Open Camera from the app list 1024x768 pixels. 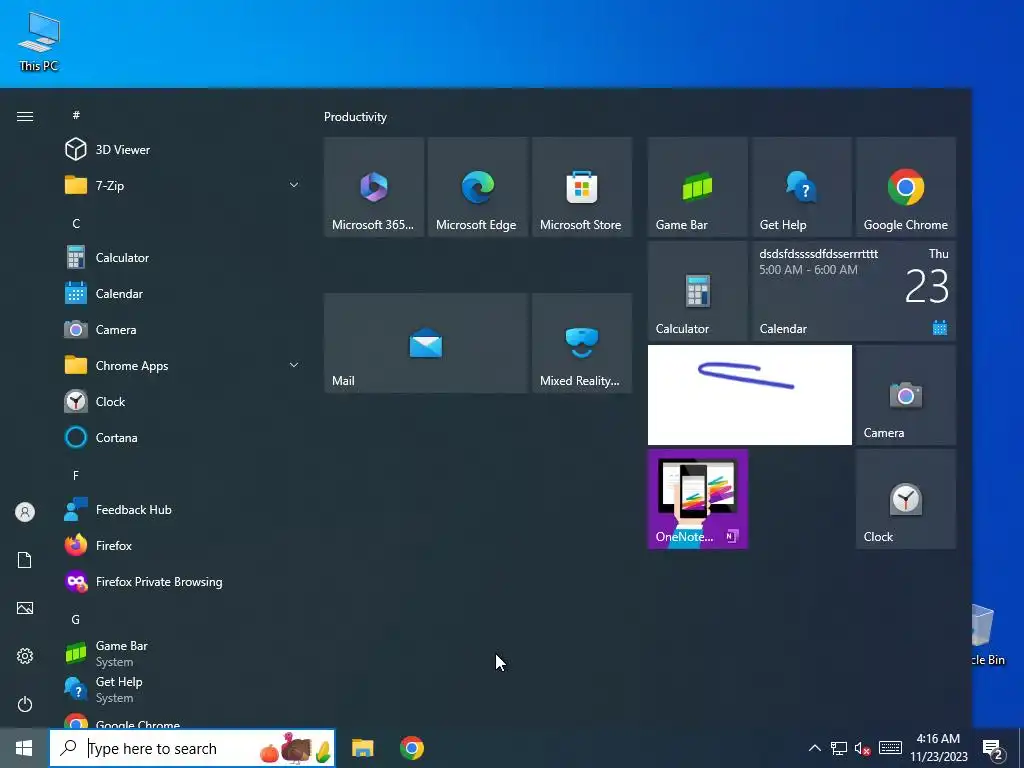click(183, 329)
